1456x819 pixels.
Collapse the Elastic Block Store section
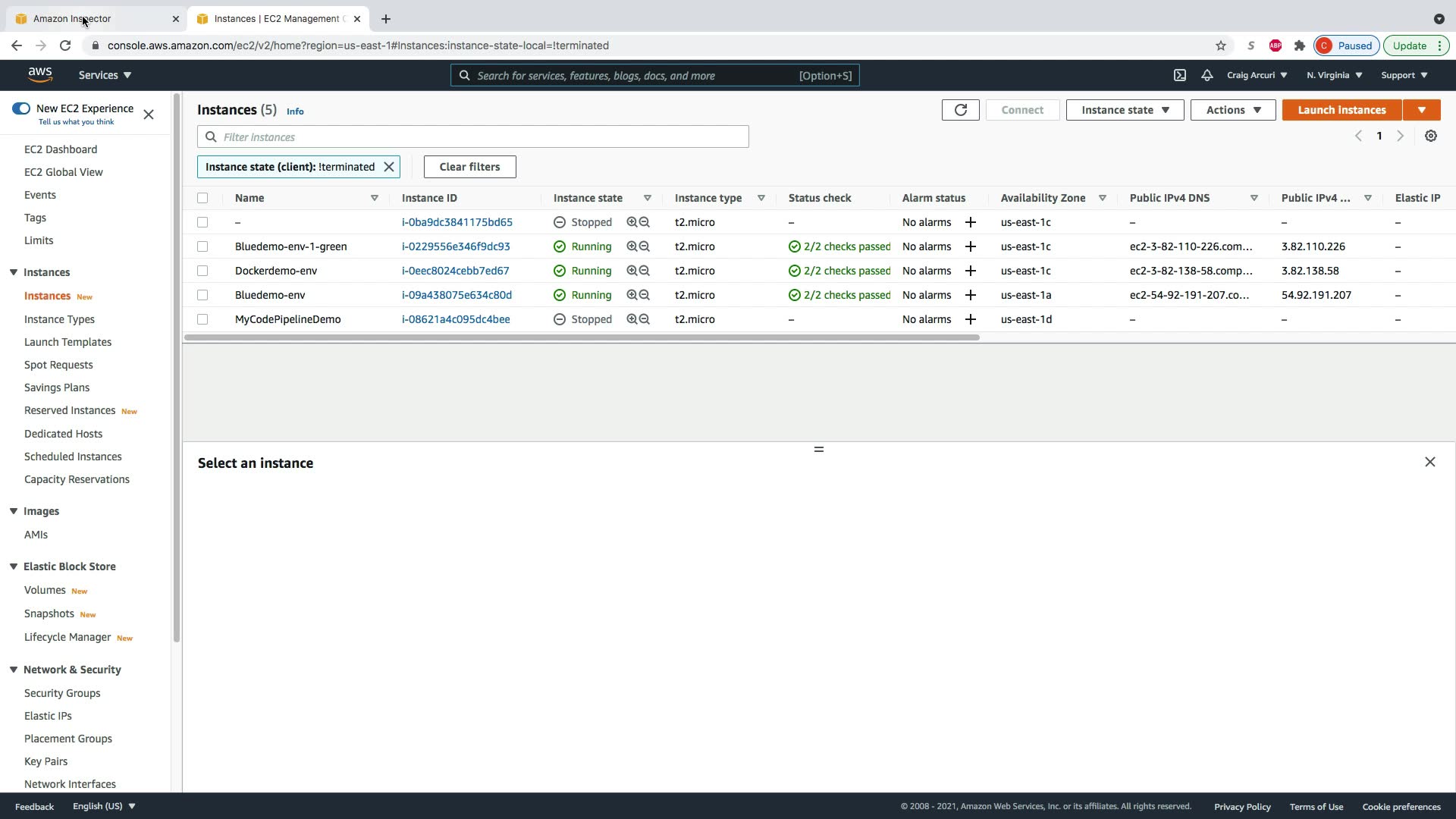[x=14, y=566]
